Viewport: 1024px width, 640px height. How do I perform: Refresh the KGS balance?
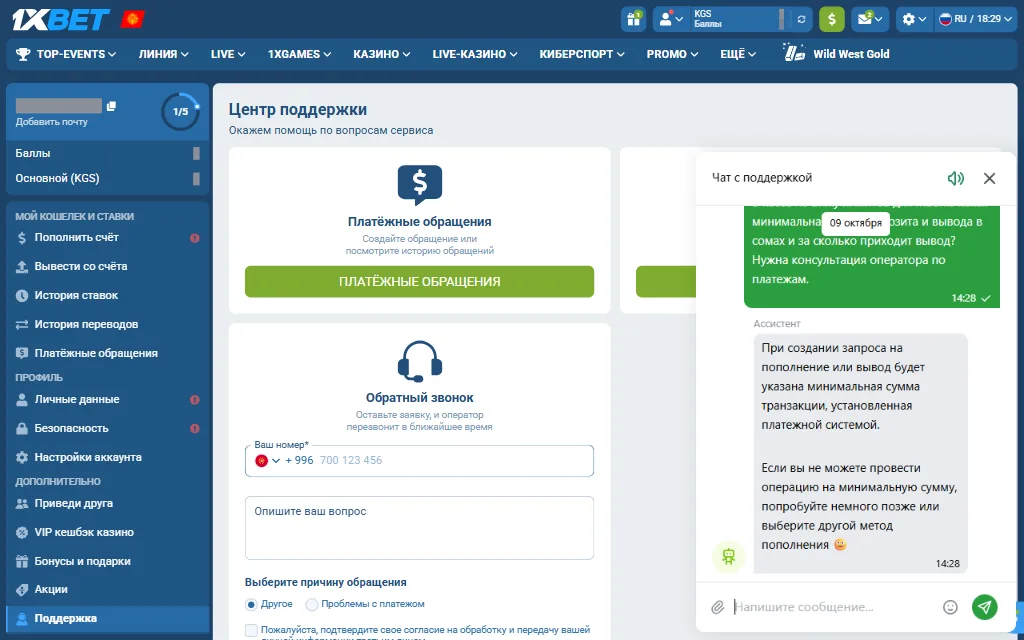point(801,19)
